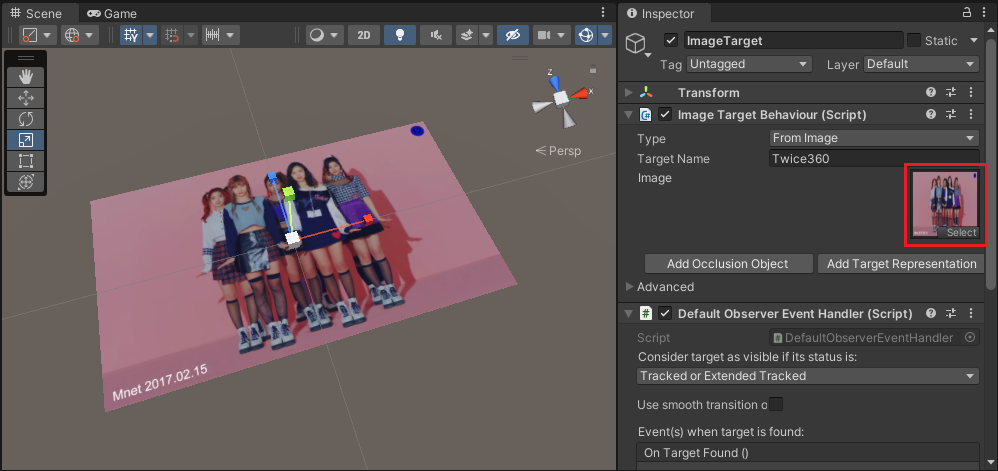
Task: Click the ImageTarget cube object icon
Action: click(636, 43)
